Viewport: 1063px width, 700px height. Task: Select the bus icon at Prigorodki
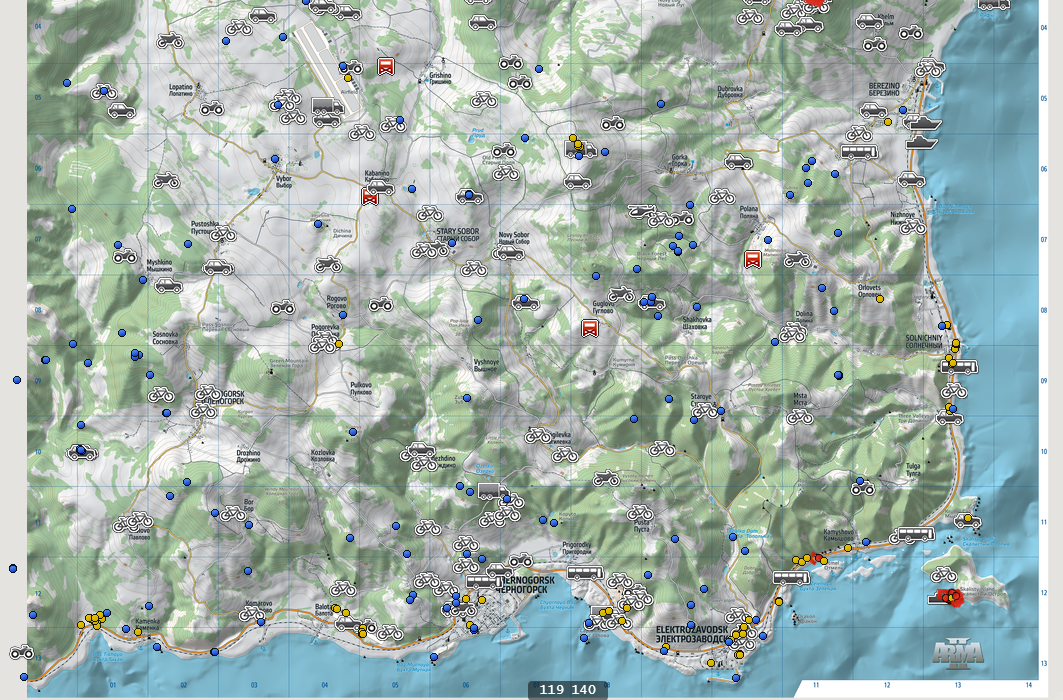[585, 573]
